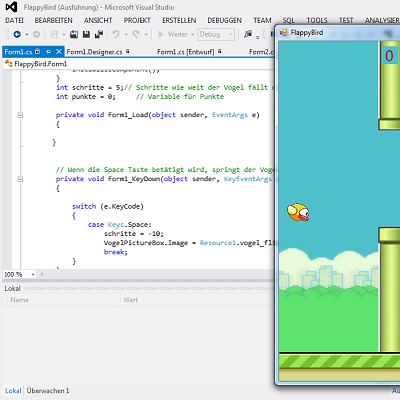The image size is (400, 400).
Task: Switch to the Lokal bottom tab
Action: (13, 391)
